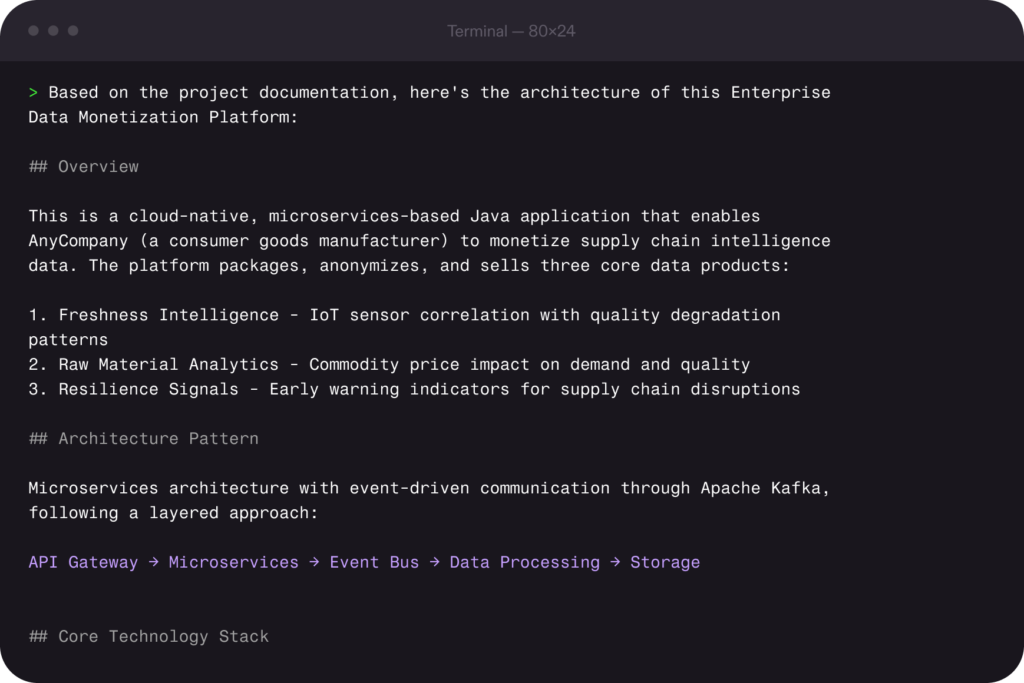This screenshot has width=1024, height=683.
Task: Select the Storage link in the flow
Action: [x=665, y=562]
